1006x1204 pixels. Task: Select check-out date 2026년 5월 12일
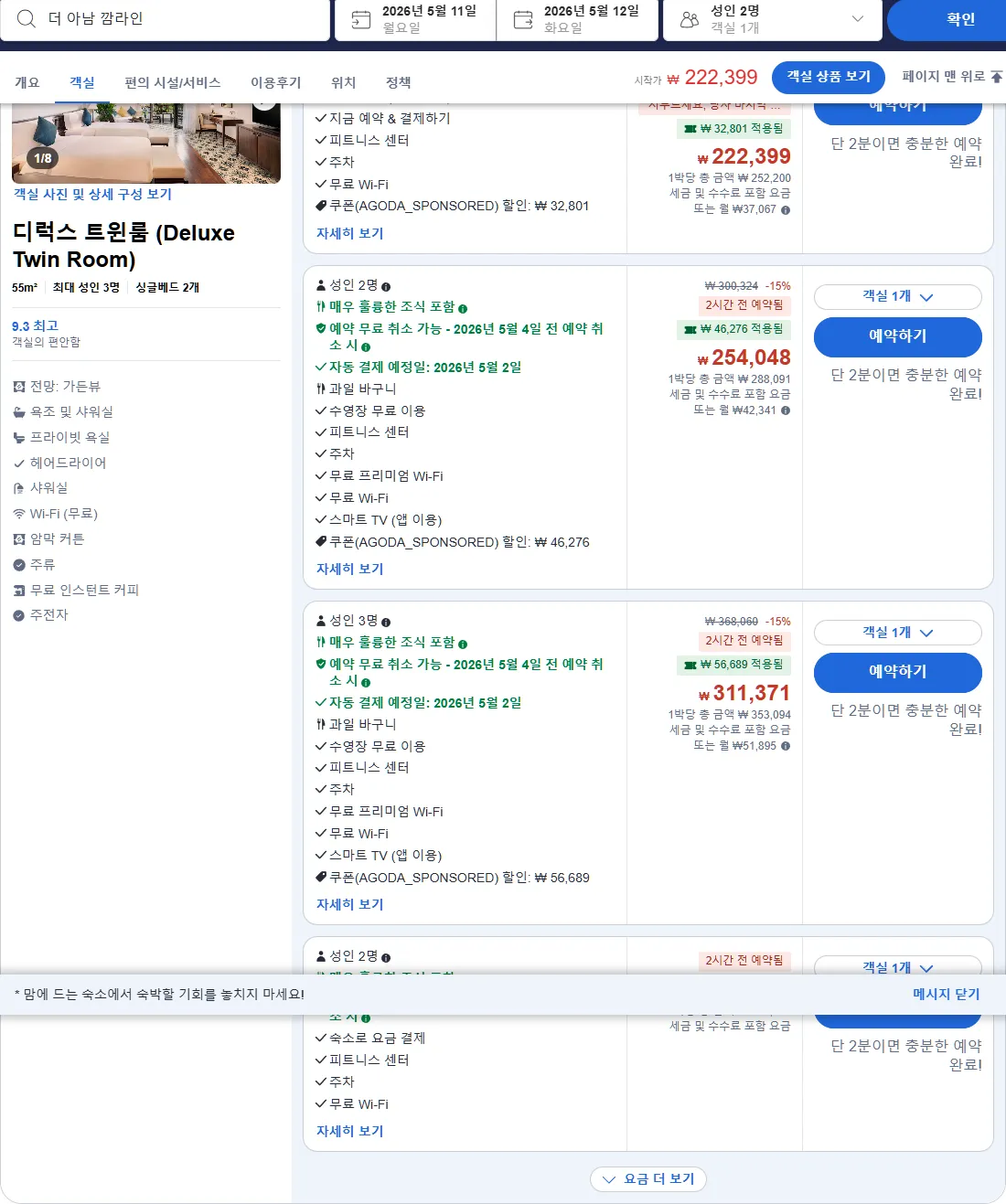577,19
